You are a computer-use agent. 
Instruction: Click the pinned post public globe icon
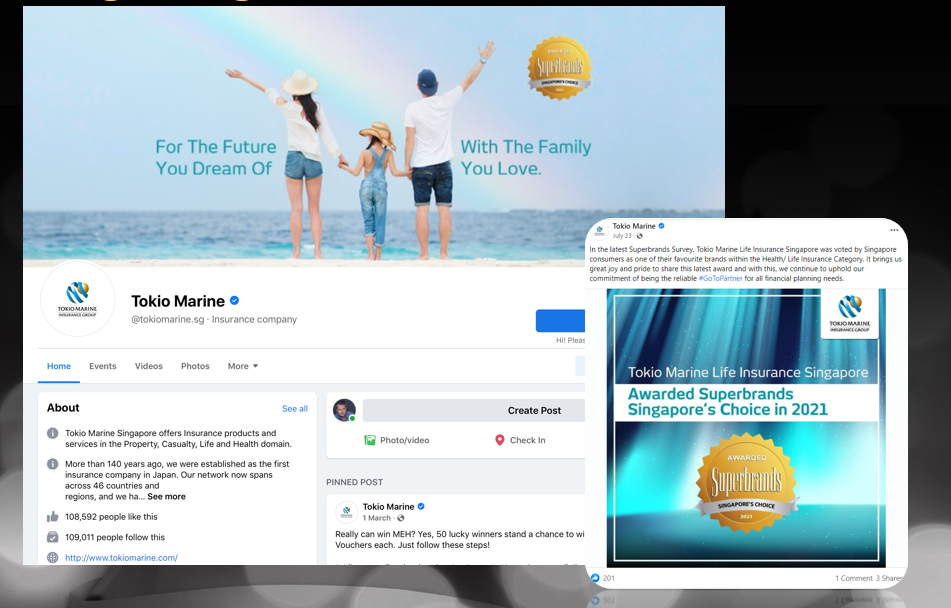point(400,518)
